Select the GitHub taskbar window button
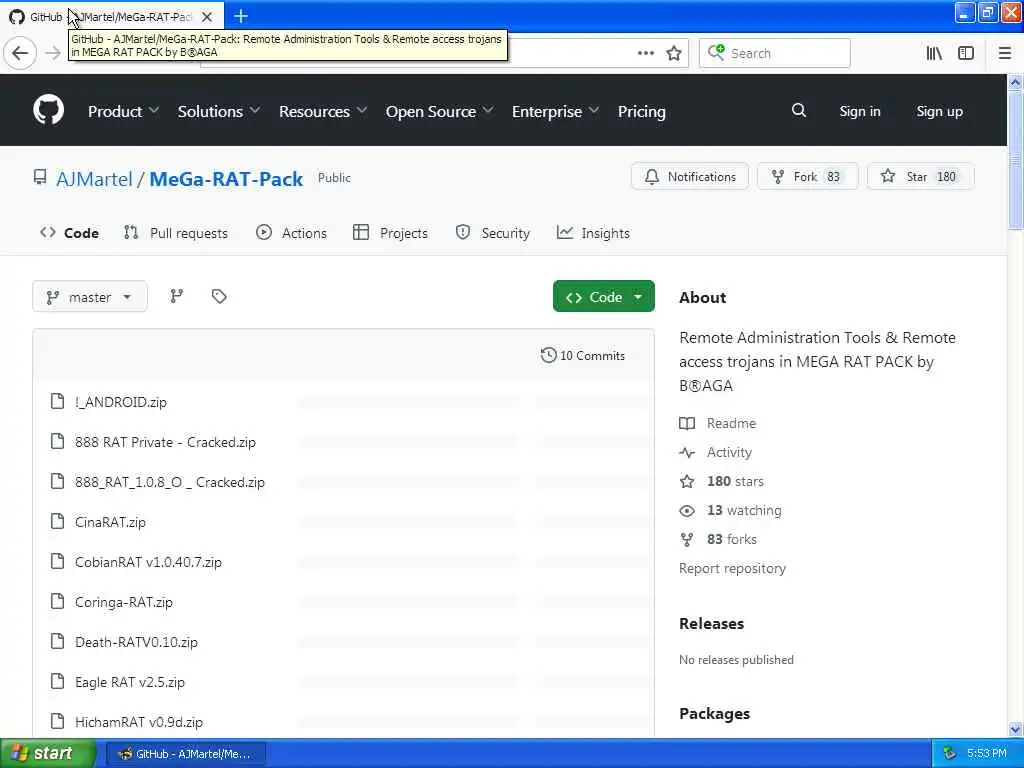Image resolution: width=1024 pixels, height=768 pixels. pyautogui.click(x=185, y=754)
